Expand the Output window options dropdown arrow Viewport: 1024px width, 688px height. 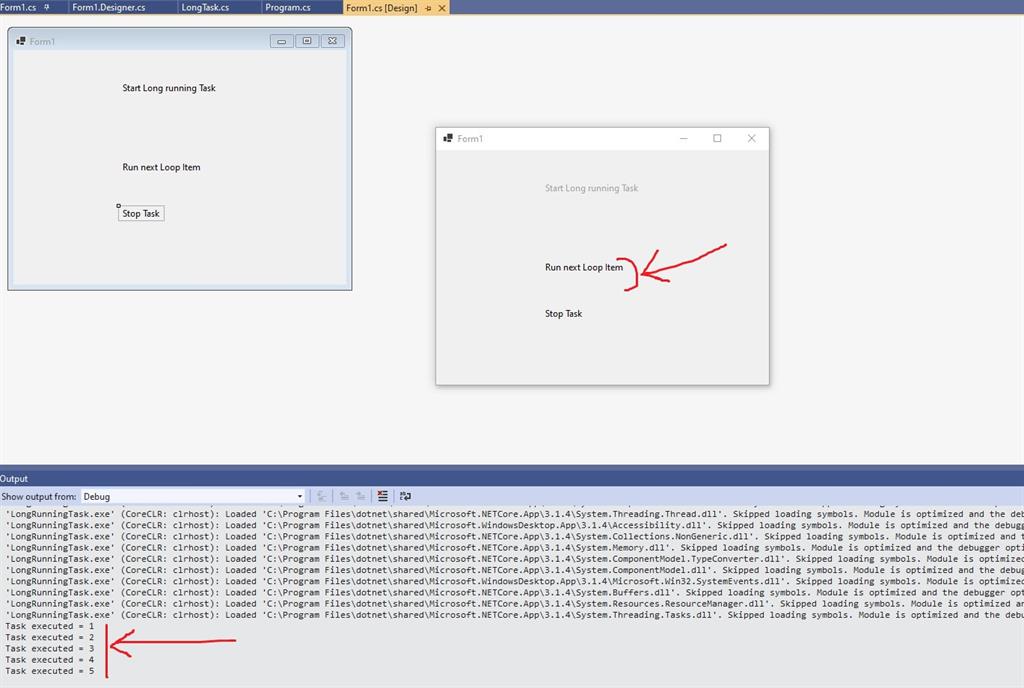pos(299,496)
